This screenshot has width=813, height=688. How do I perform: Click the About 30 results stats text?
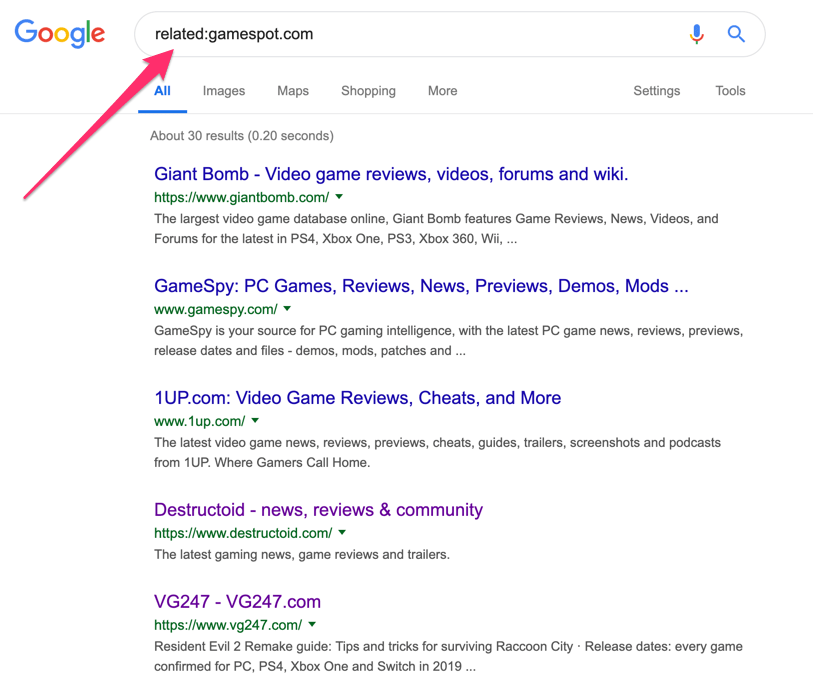click(242, 136)
